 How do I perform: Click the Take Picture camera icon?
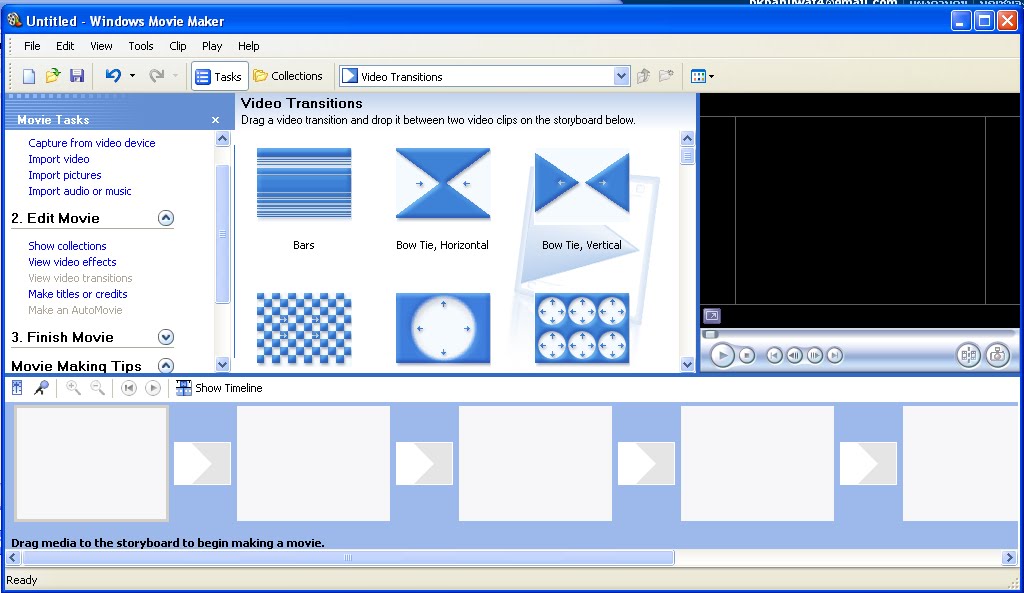[x=997, y=355]
